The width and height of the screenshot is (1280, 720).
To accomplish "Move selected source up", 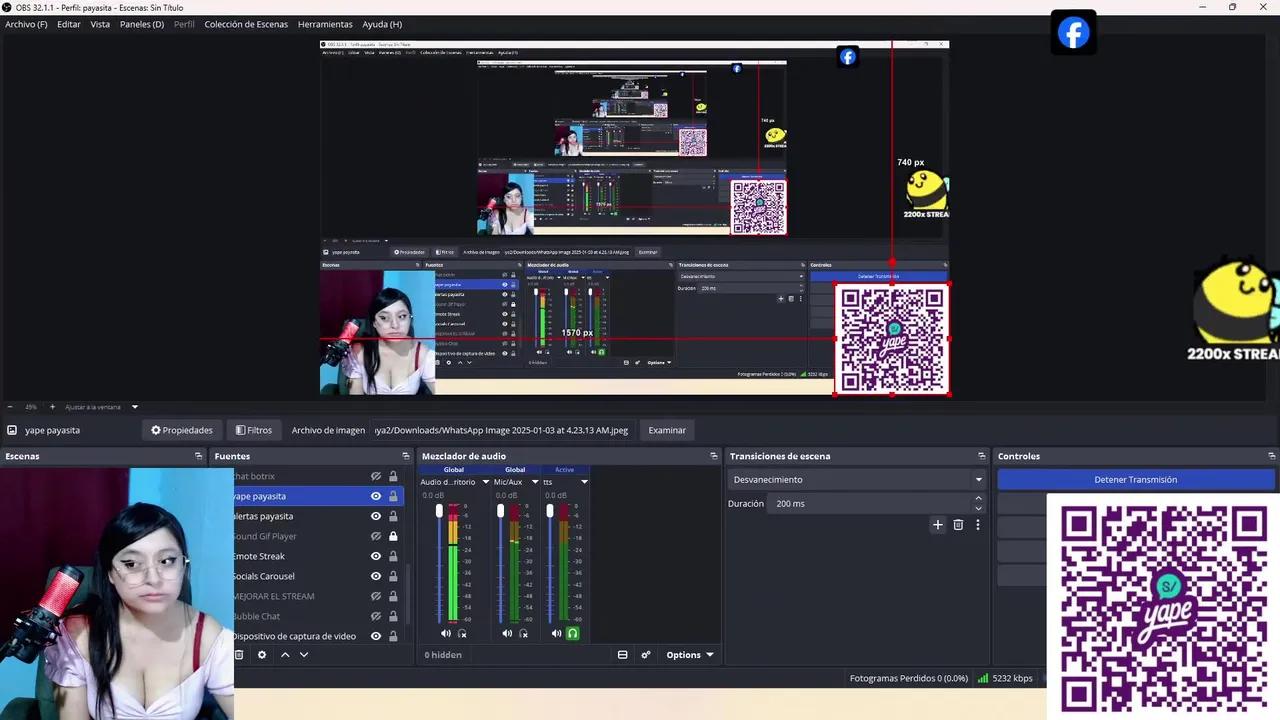I will 285,655.
